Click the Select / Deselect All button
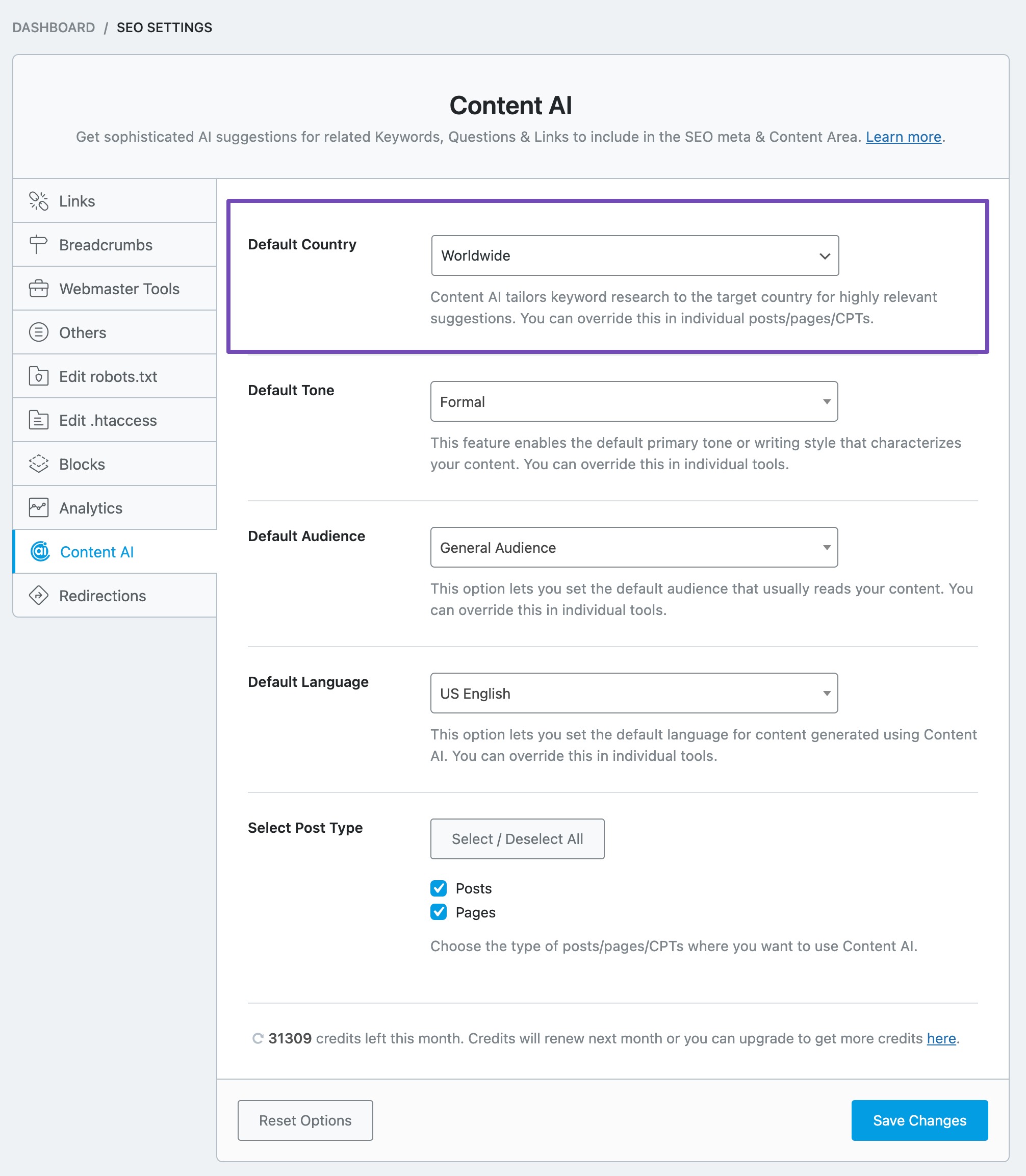Viewport: 1026px width, 1176px height. pos(517,839)
